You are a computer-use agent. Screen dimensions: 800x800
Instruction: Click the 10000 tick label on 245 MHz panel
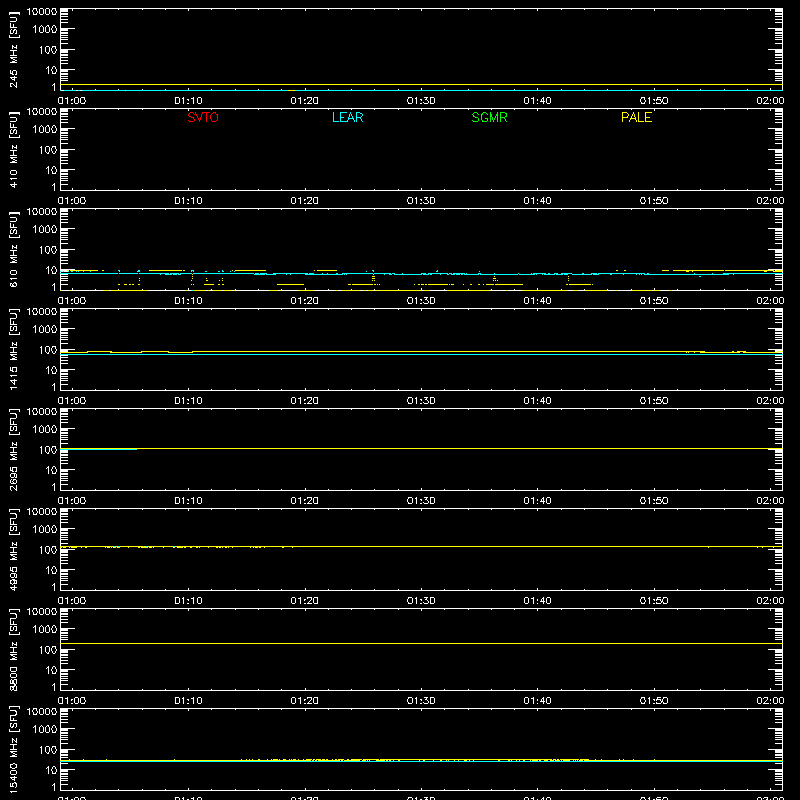(x=42, y=12)
